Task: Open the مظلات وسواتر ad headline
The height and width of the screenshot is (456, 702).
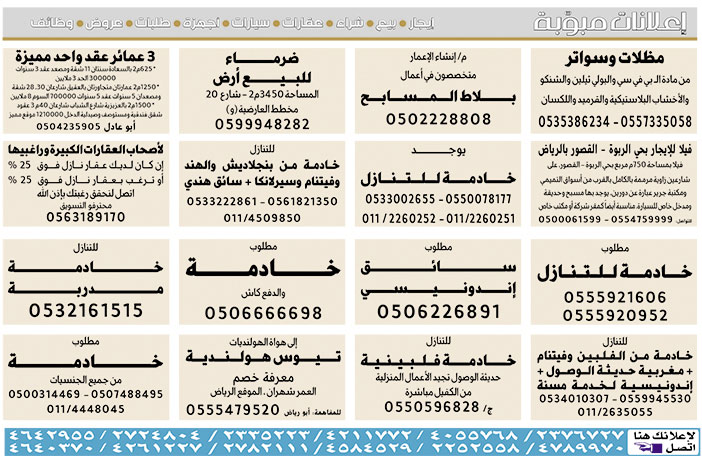Action: coord(614,58)
